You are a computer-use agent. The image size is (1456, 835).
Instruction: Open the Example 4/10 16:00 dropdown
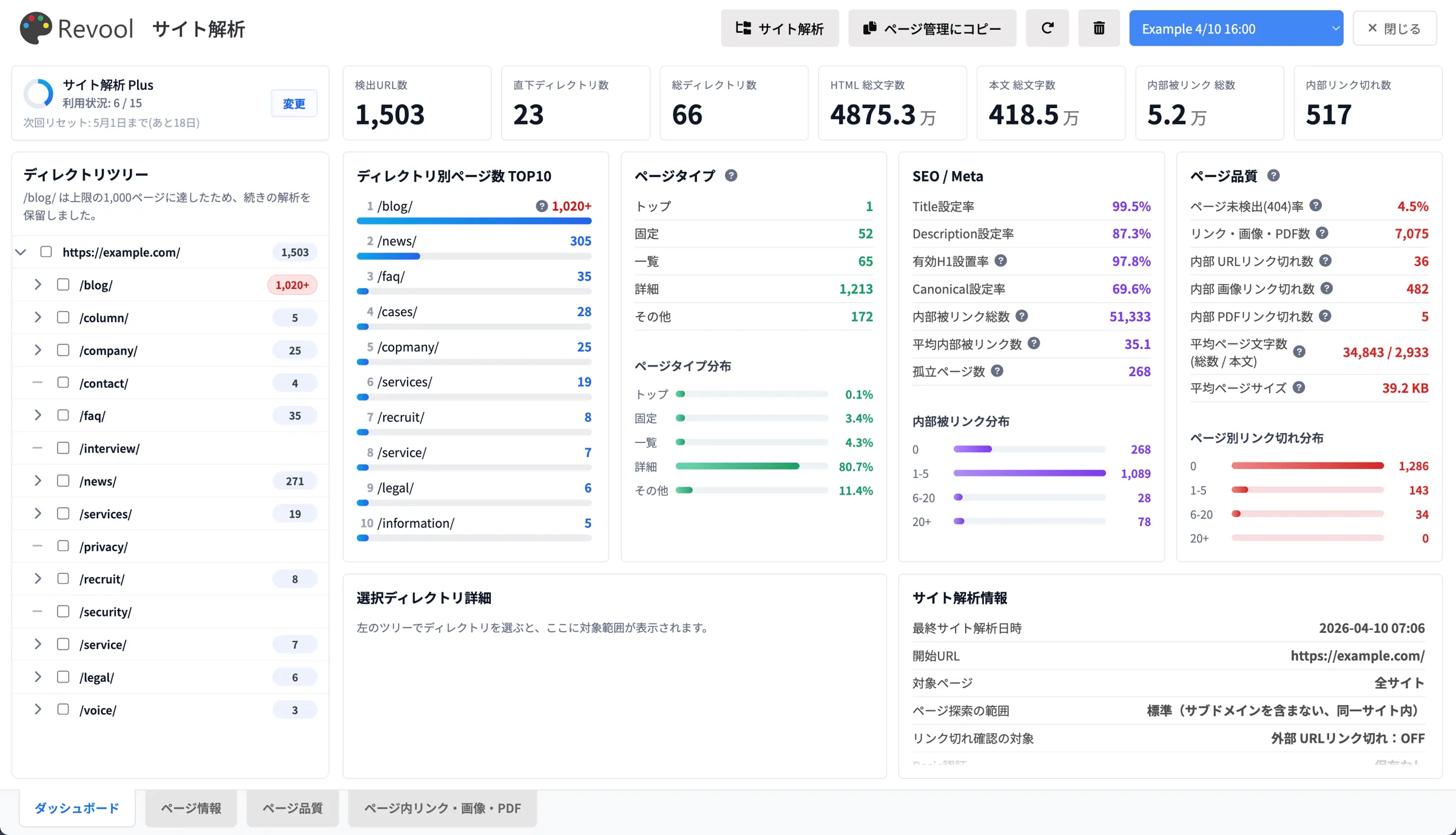pyautogui.click(x=1236, y=28)
